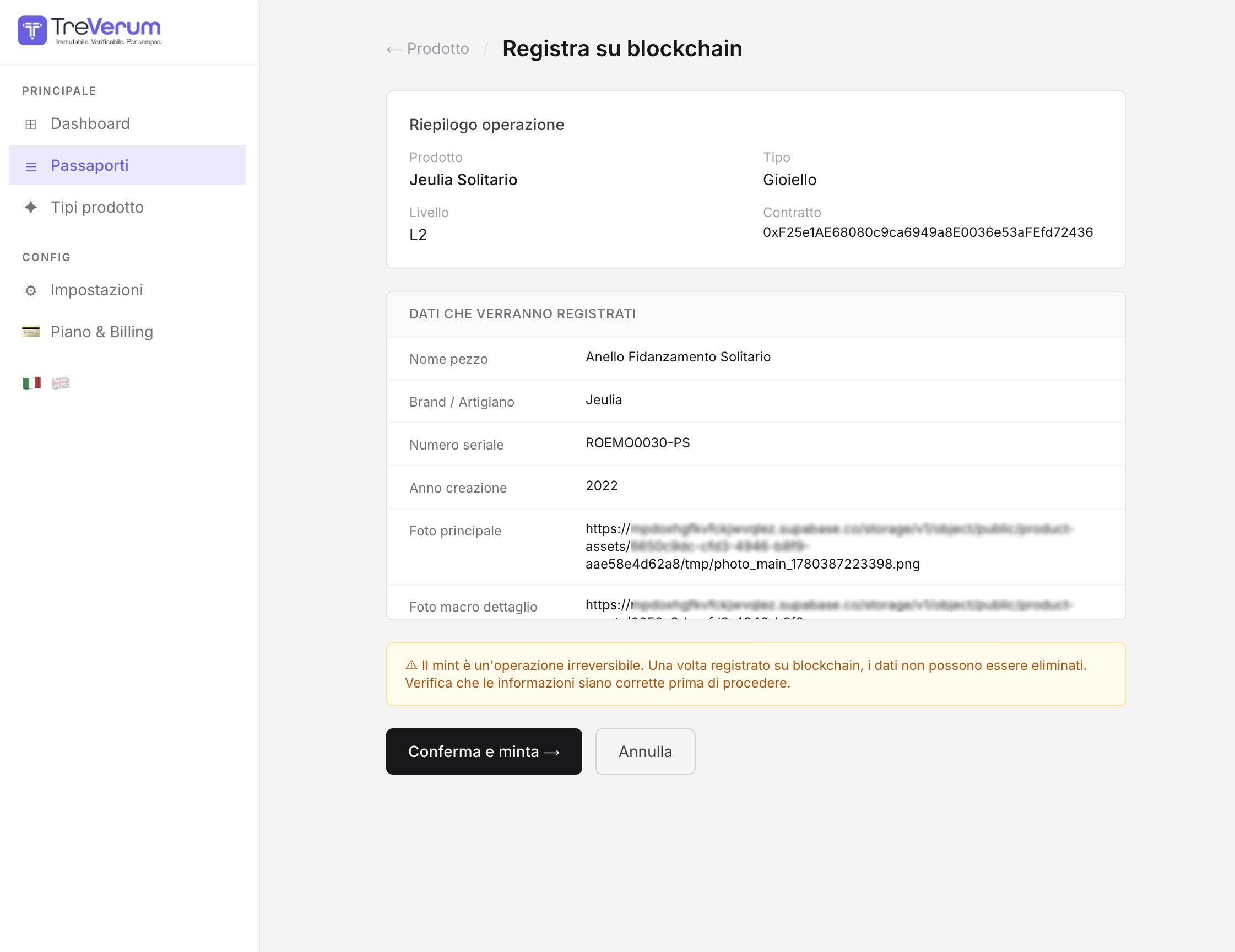1235x952 pixels.
Task: Click the warning triangle icon in the alert
Action: [411, 665]
